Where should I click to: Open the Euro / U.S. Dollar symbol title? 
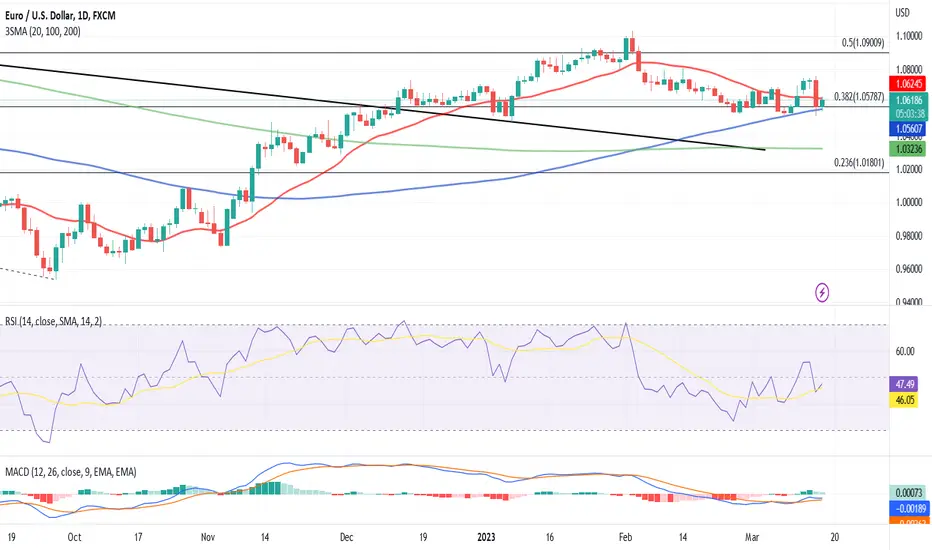[x=60, y=15]
